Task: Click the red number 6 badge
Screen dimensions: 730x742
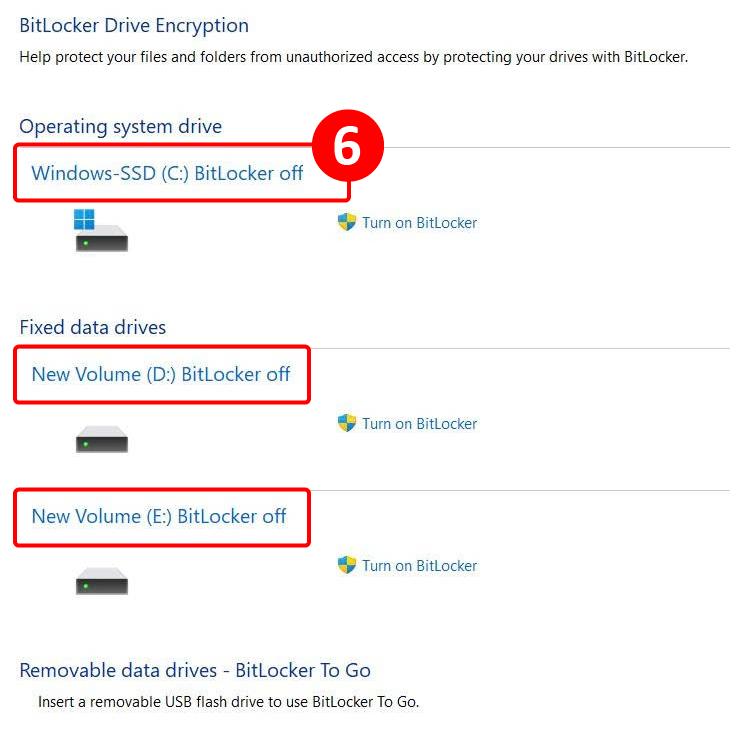Action: [x=346, y=147]
